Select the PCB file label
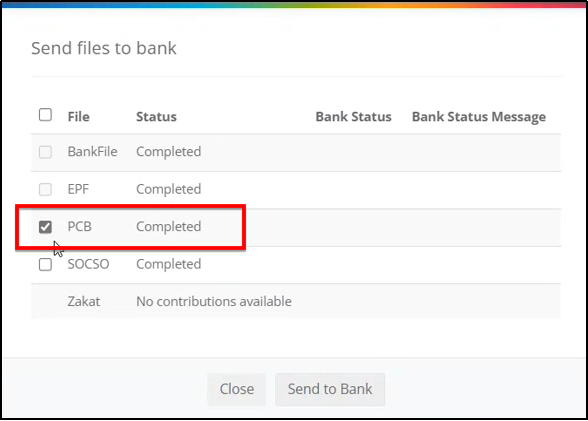588x421 pixels. 80,226
